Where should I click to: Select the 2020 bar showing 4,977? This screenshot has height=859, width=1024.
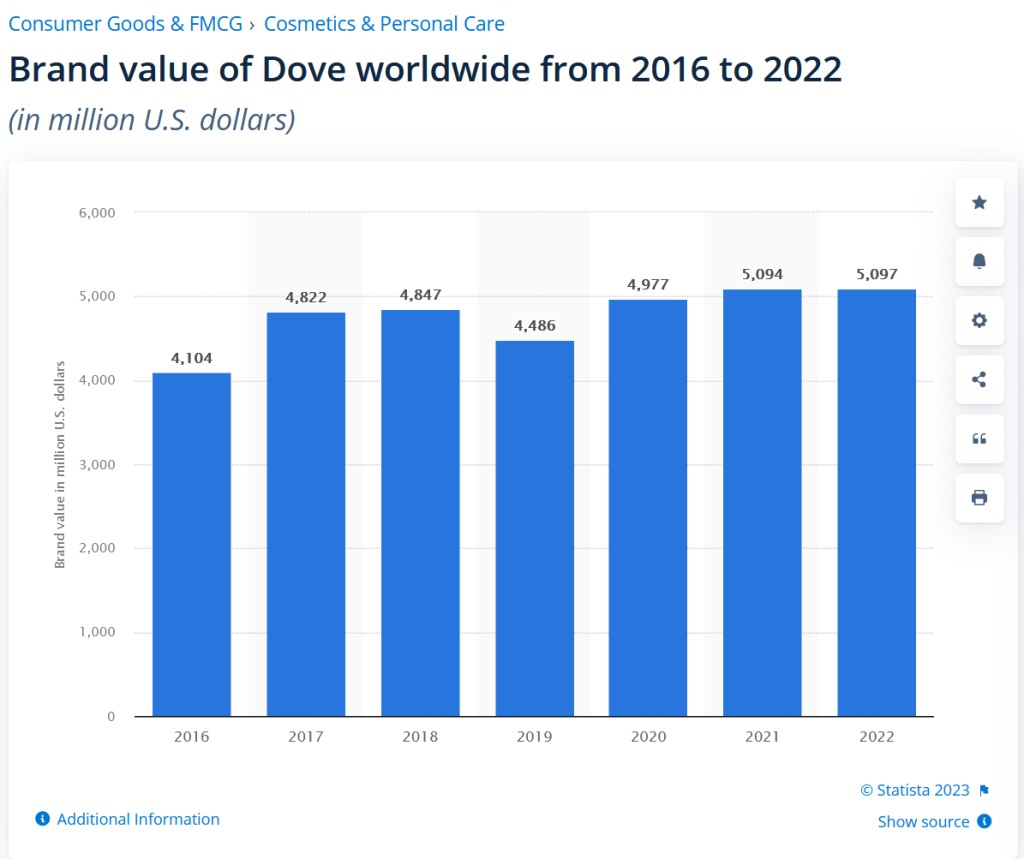[x=649, y=508]
